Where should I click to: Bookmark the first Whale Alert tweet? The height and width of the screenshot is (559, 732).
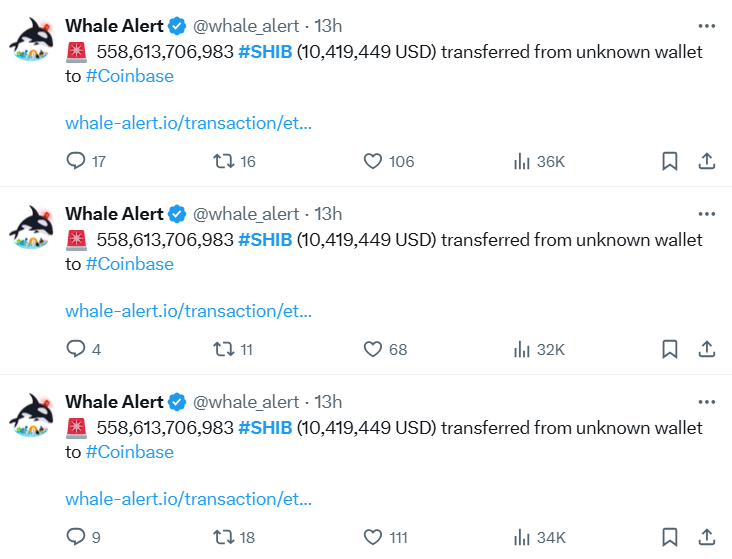coord(670,161)
